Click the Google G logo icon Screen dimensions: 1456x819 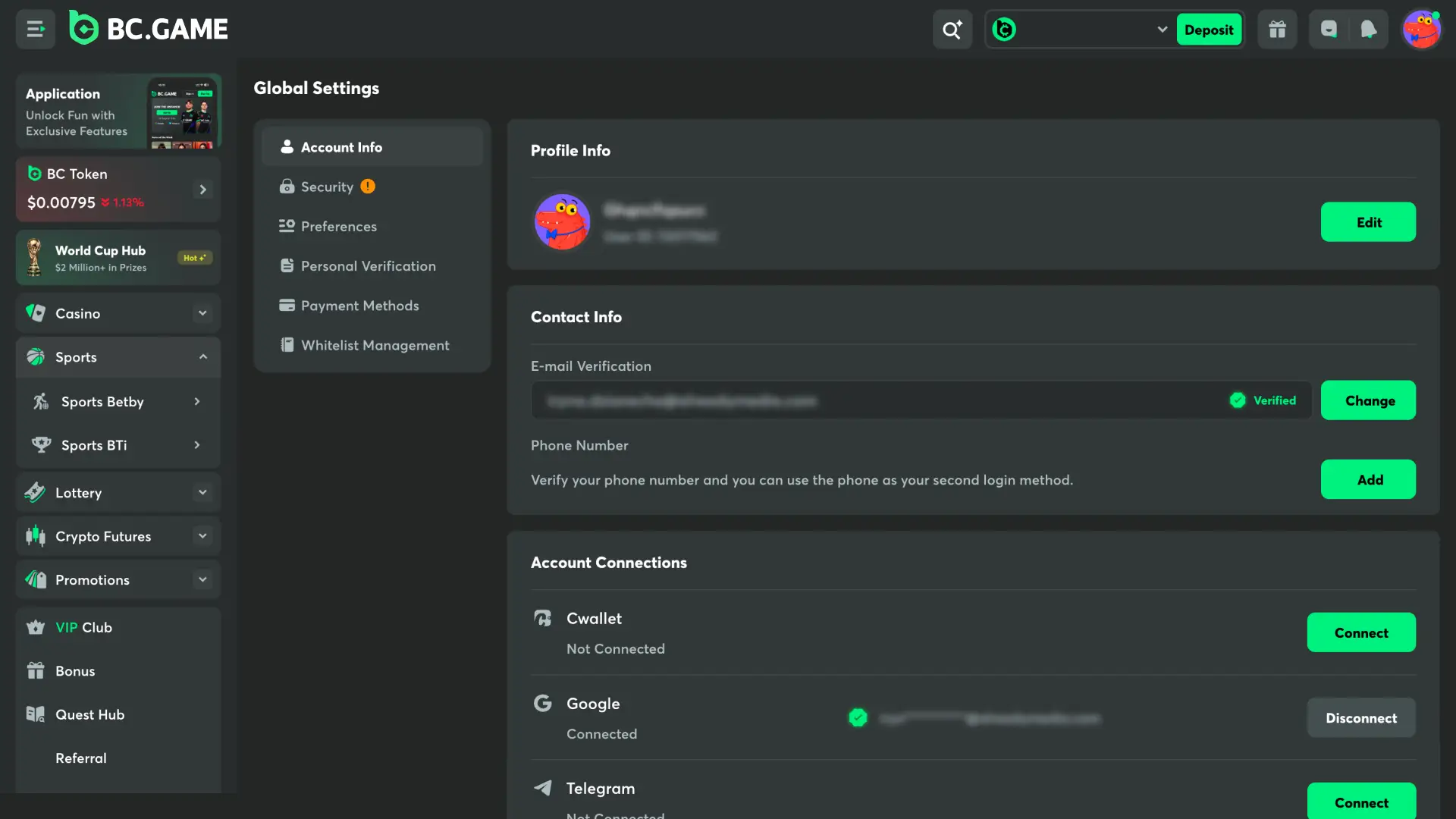pos(543,704)
